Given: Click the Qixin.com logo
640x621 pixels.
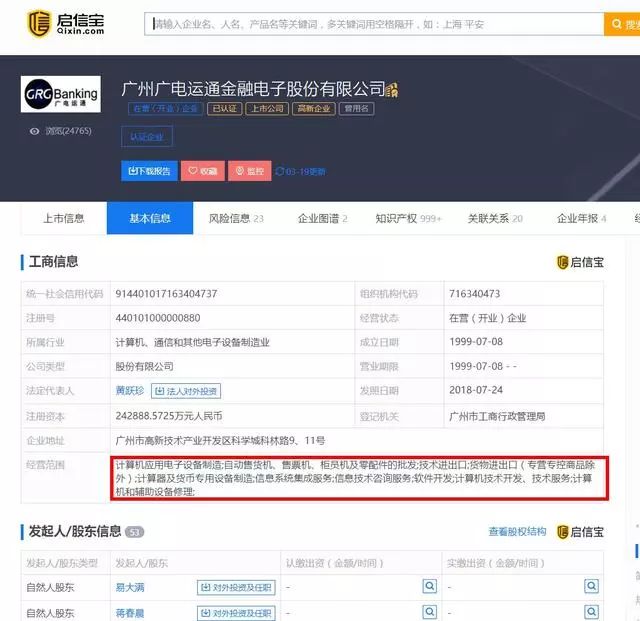Looking at the screenshot, I should point(65,24).
